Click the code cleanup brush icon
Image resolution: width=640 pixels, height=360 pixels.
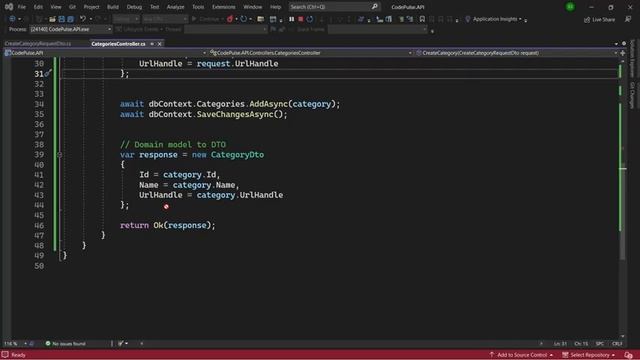[x=121, y=344]
